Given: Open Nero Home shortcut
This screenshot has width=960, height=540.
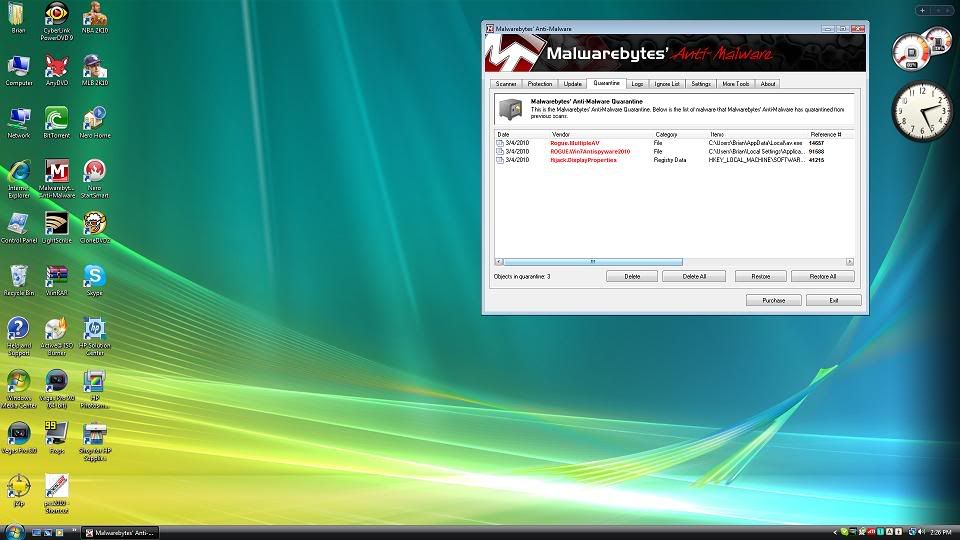Looking at the screenshot, I should (94, 122).
